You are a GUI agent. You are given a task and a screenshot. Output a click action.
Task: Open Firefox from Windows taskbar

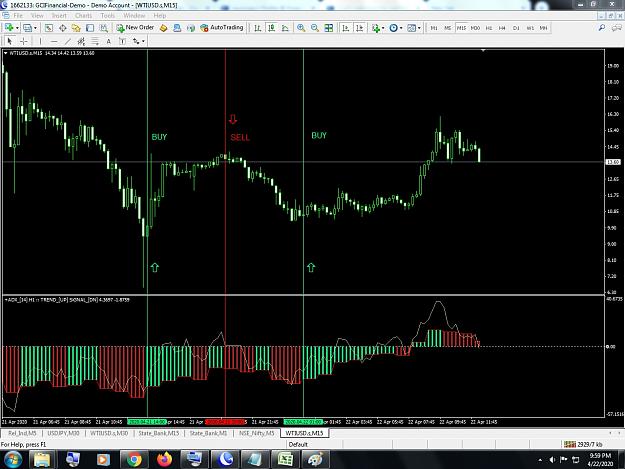tap(164, 459)
